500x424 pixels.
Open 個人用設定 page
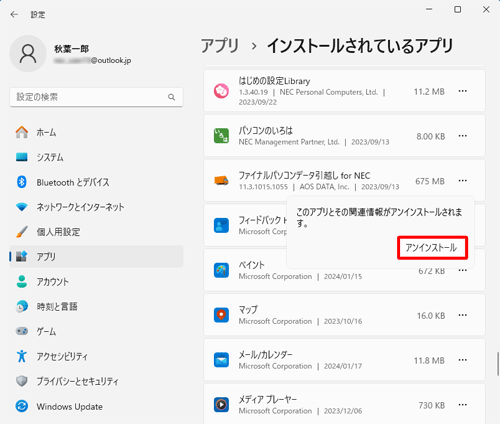(x=96, y=232)
